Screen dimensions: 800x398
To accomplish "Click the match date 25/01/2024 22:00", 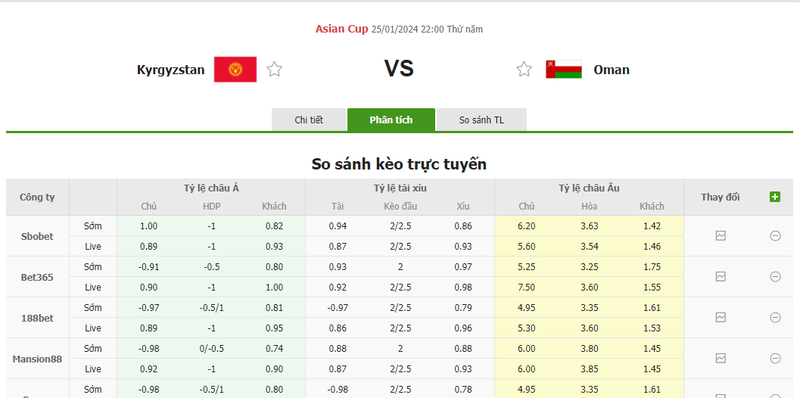I will point(407,29).
